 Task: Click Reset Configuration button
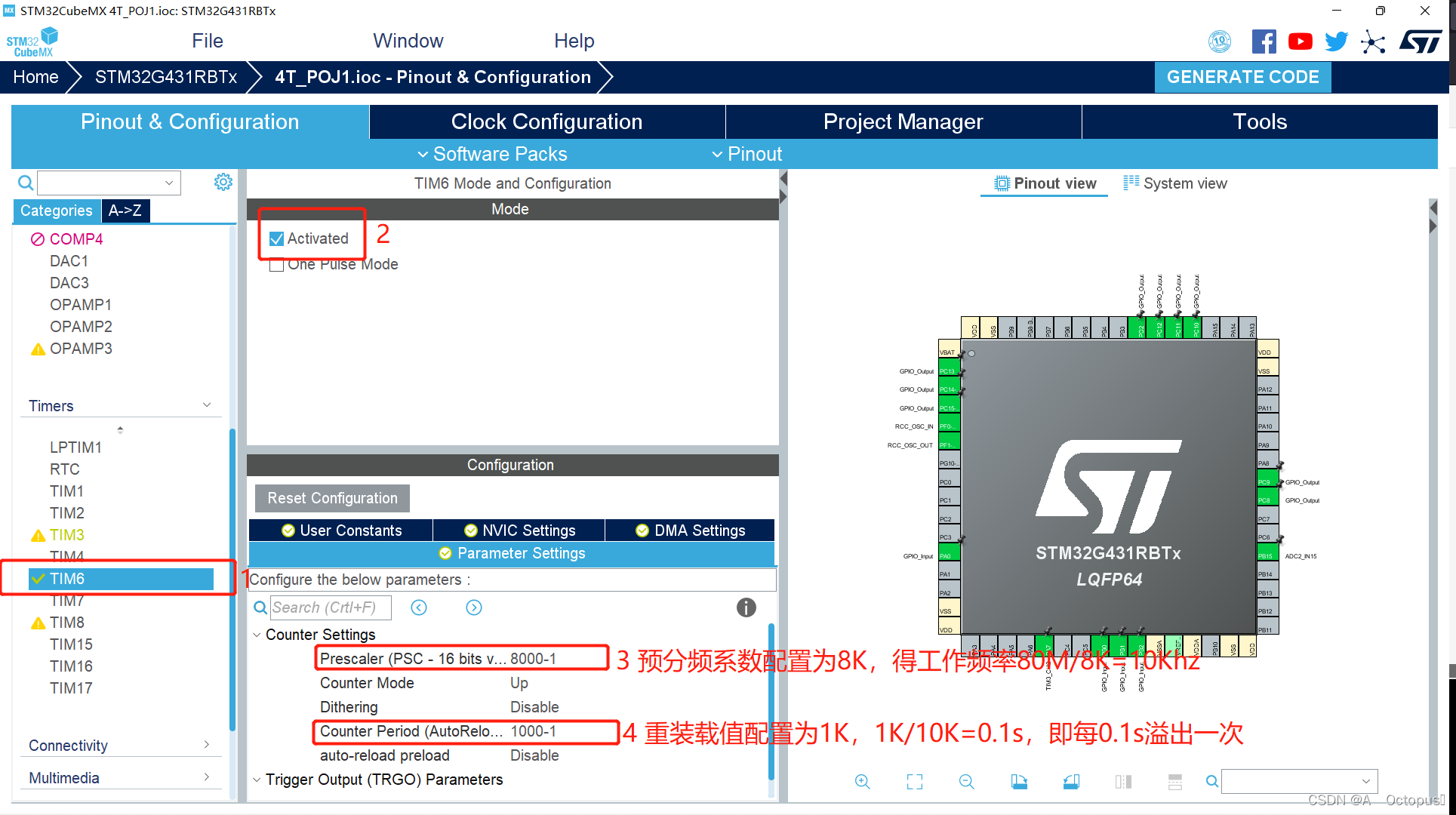[x=332, y=498]
